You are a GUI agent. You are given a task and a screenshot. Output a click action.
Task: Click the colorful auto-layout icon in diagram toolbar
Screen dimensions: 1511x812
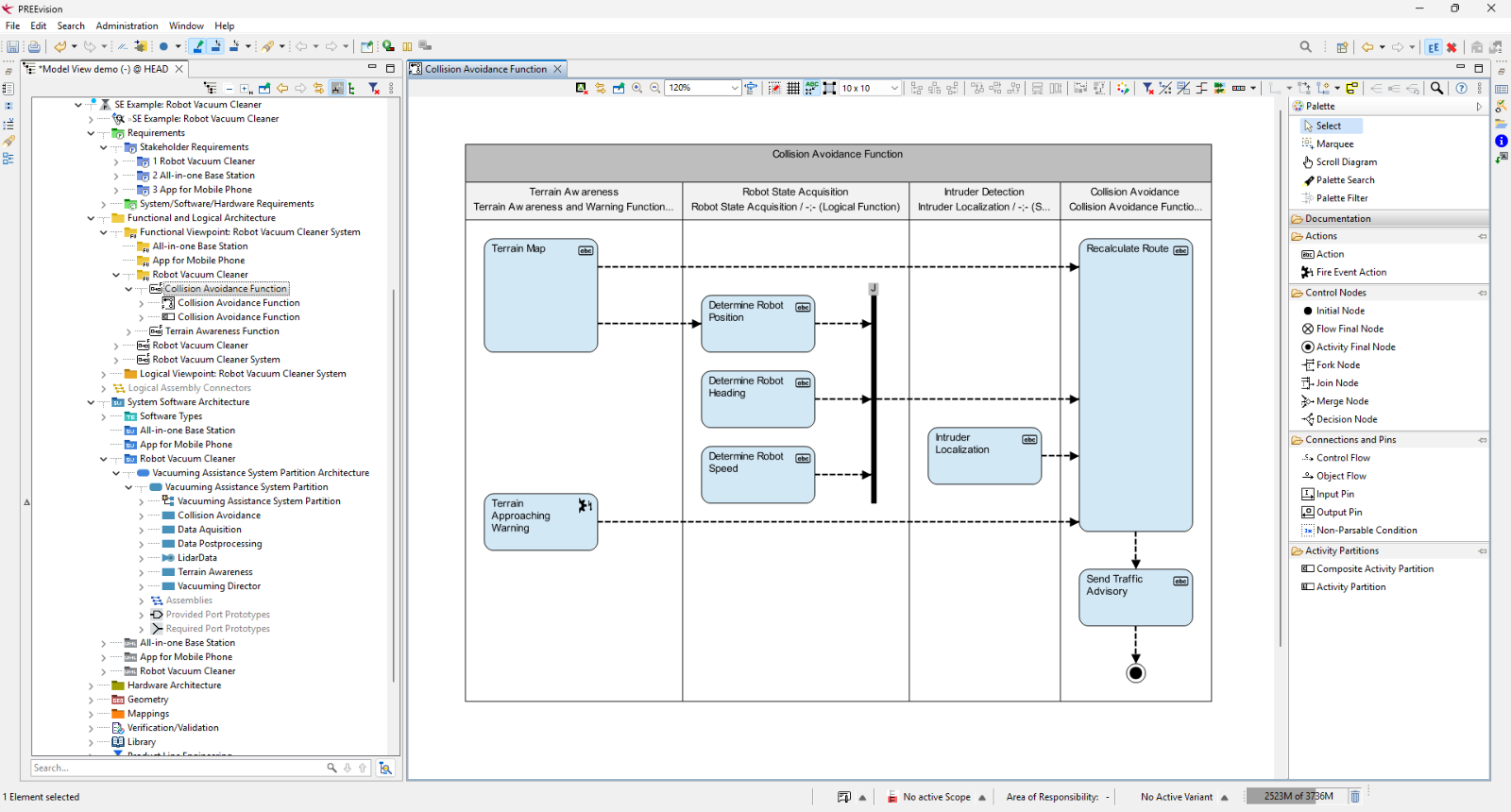coord(1123,88)
